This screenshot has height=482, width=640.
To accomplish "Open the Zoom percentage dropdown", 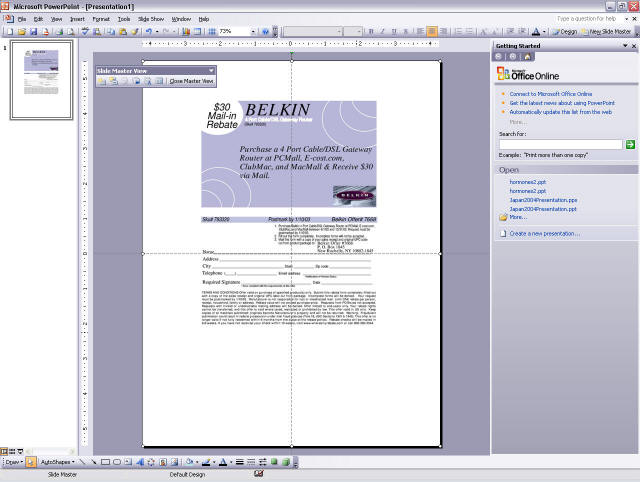I will [253, 31].
